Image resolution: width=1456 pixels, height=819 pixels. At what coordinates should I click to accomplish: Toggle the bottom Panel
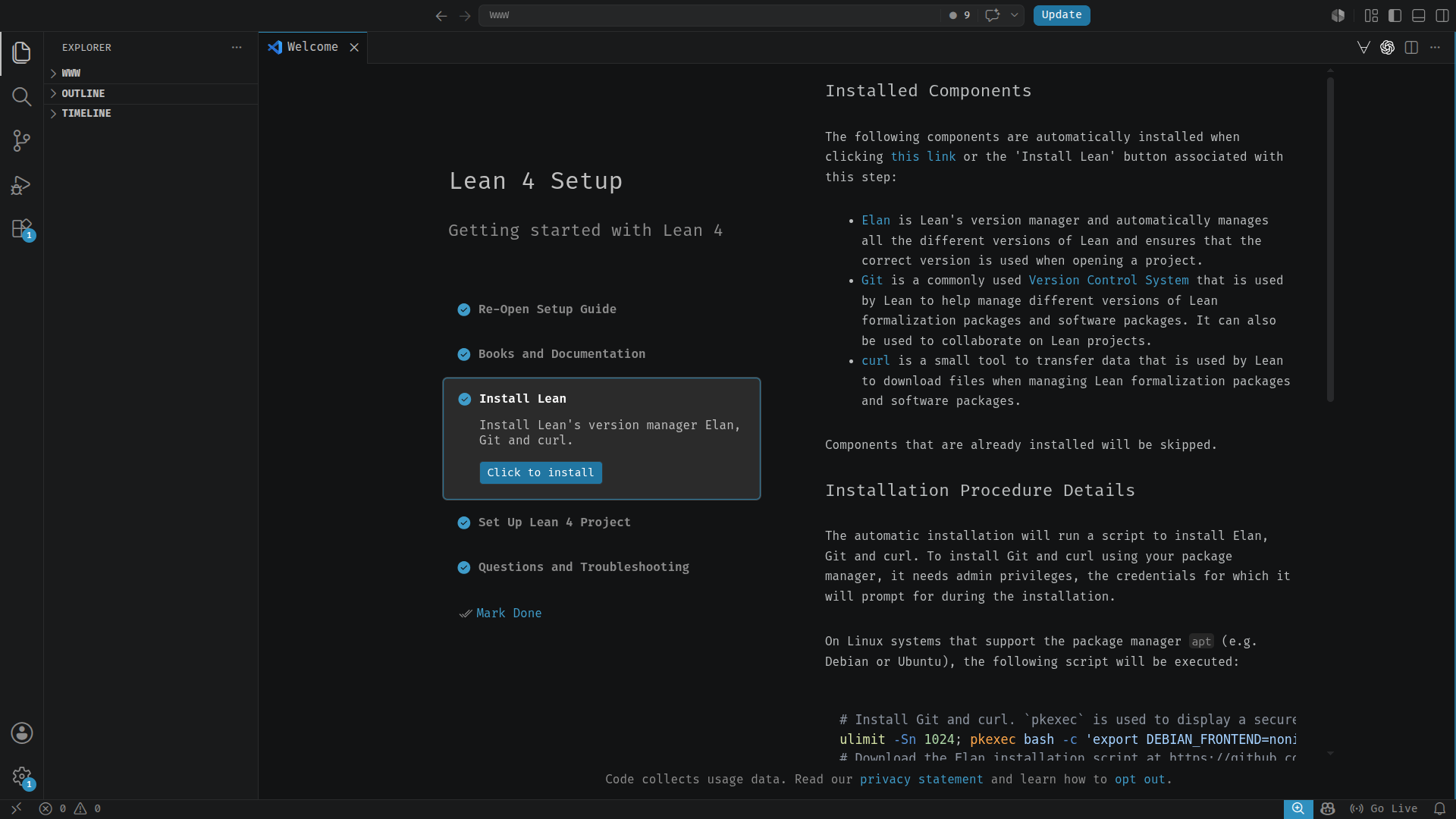[1418, 15]
